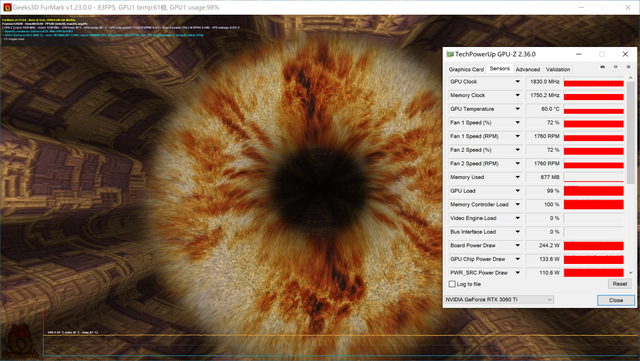Click the Close button in GPU-Z
The height and width of the screenshot is (361, 640).
(x=616, y=300)
